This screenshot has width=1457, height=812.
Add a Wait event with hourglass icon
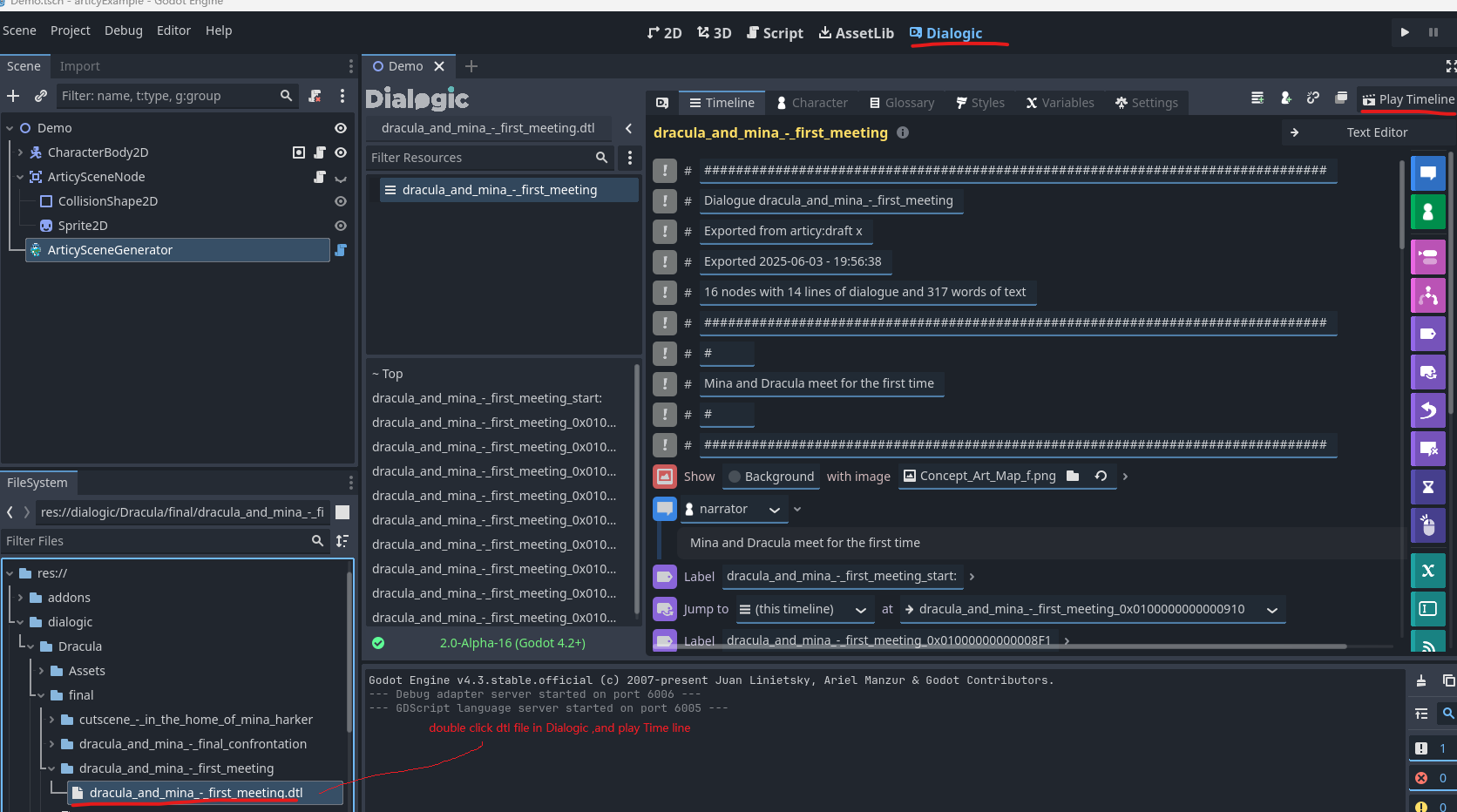pos(1427,487)
